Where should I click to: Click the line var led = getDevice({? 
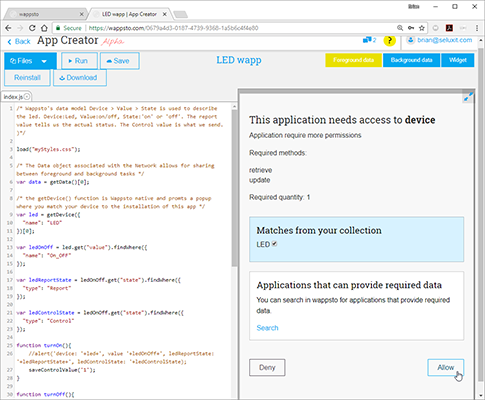(x=48, y=214)
